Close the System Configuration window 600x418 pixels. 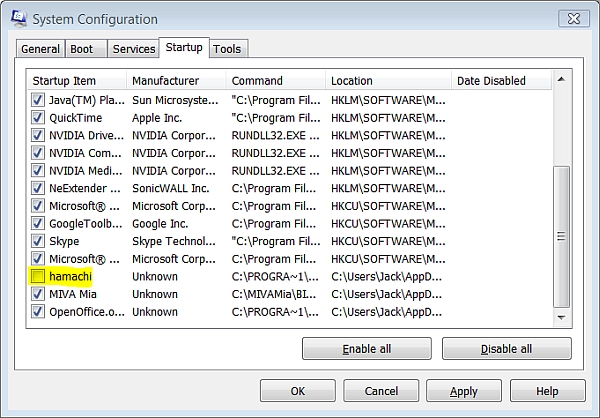[x=574, y=18]
